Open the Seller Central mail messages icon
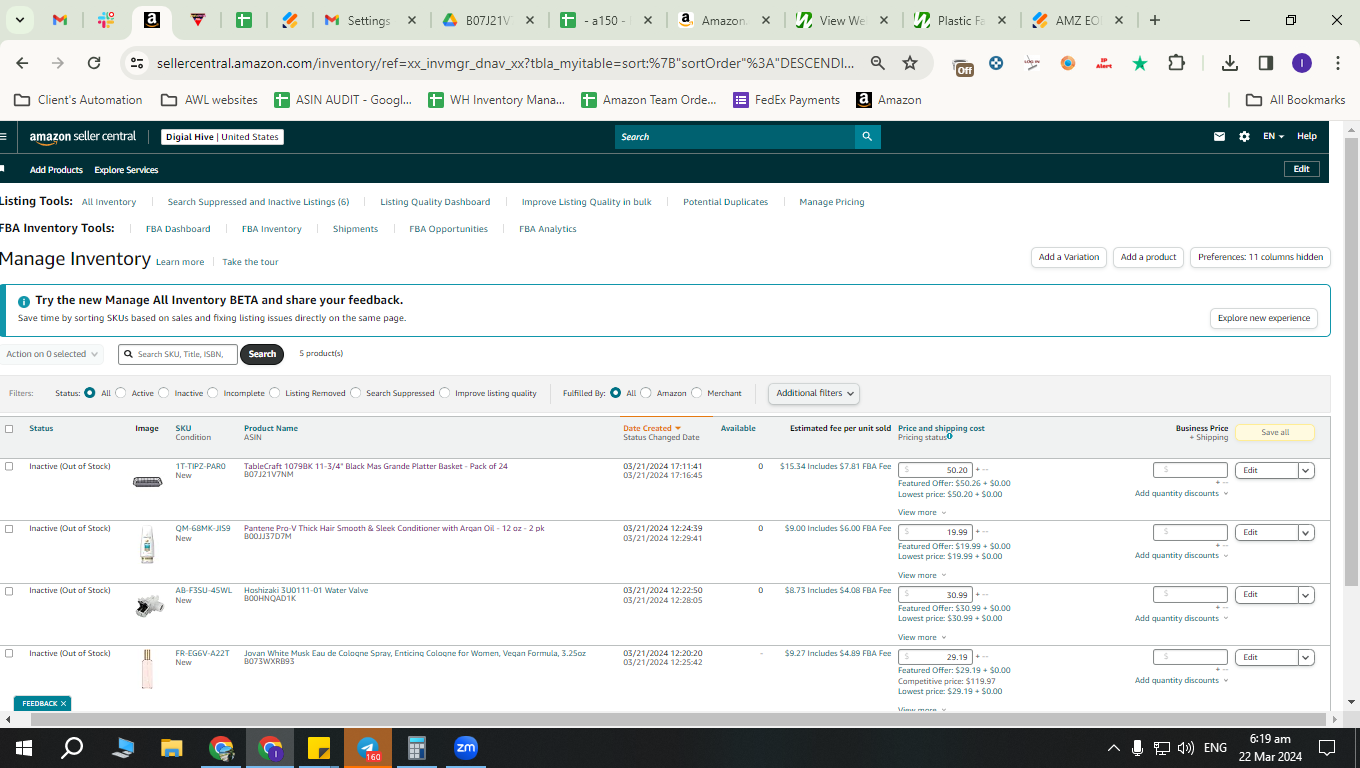 point(1219,137)
